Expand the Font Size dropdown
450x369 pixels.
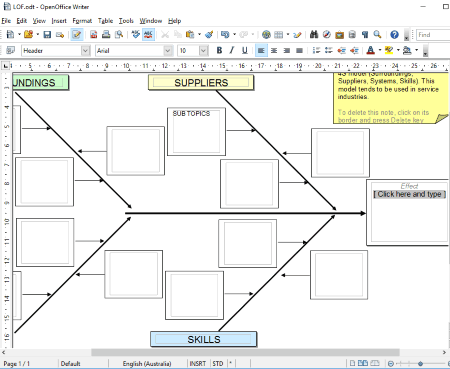coord(203,50)
